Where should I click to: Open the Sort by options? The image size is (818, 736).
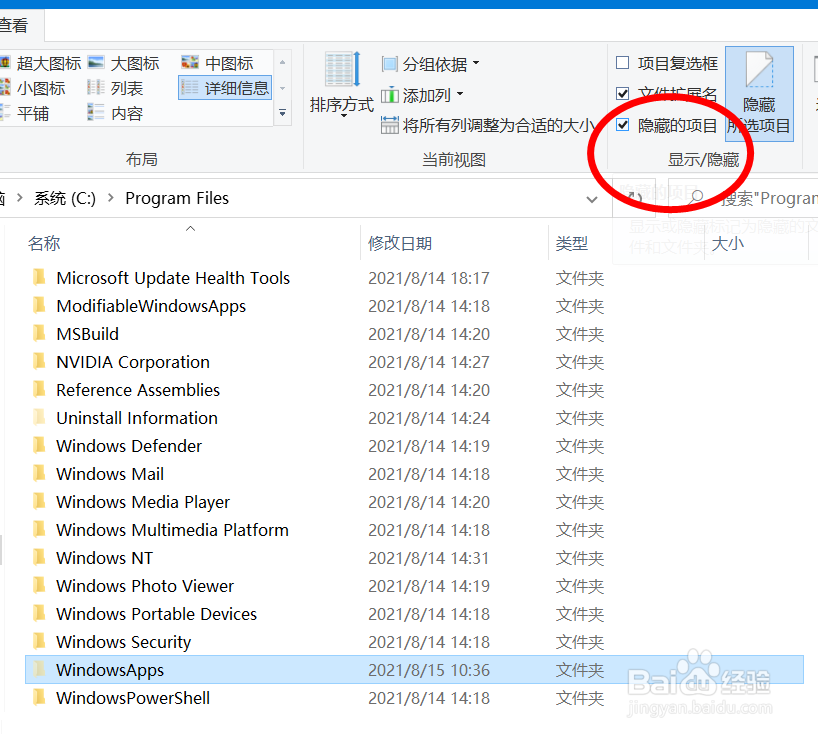click(342, 84)
